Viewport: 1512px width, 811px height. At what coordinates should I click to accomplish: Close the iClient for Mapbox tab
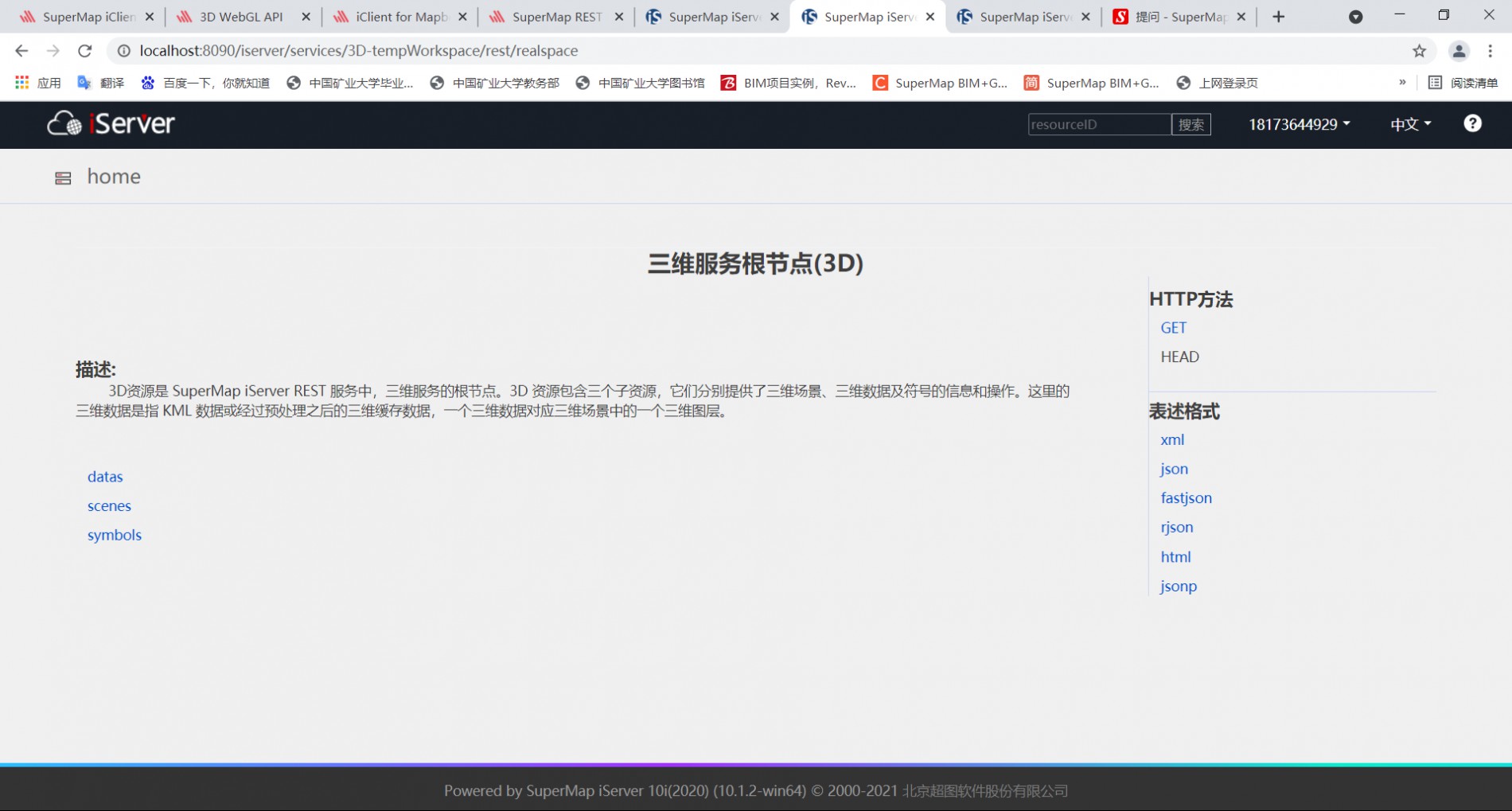pos(462,17)
